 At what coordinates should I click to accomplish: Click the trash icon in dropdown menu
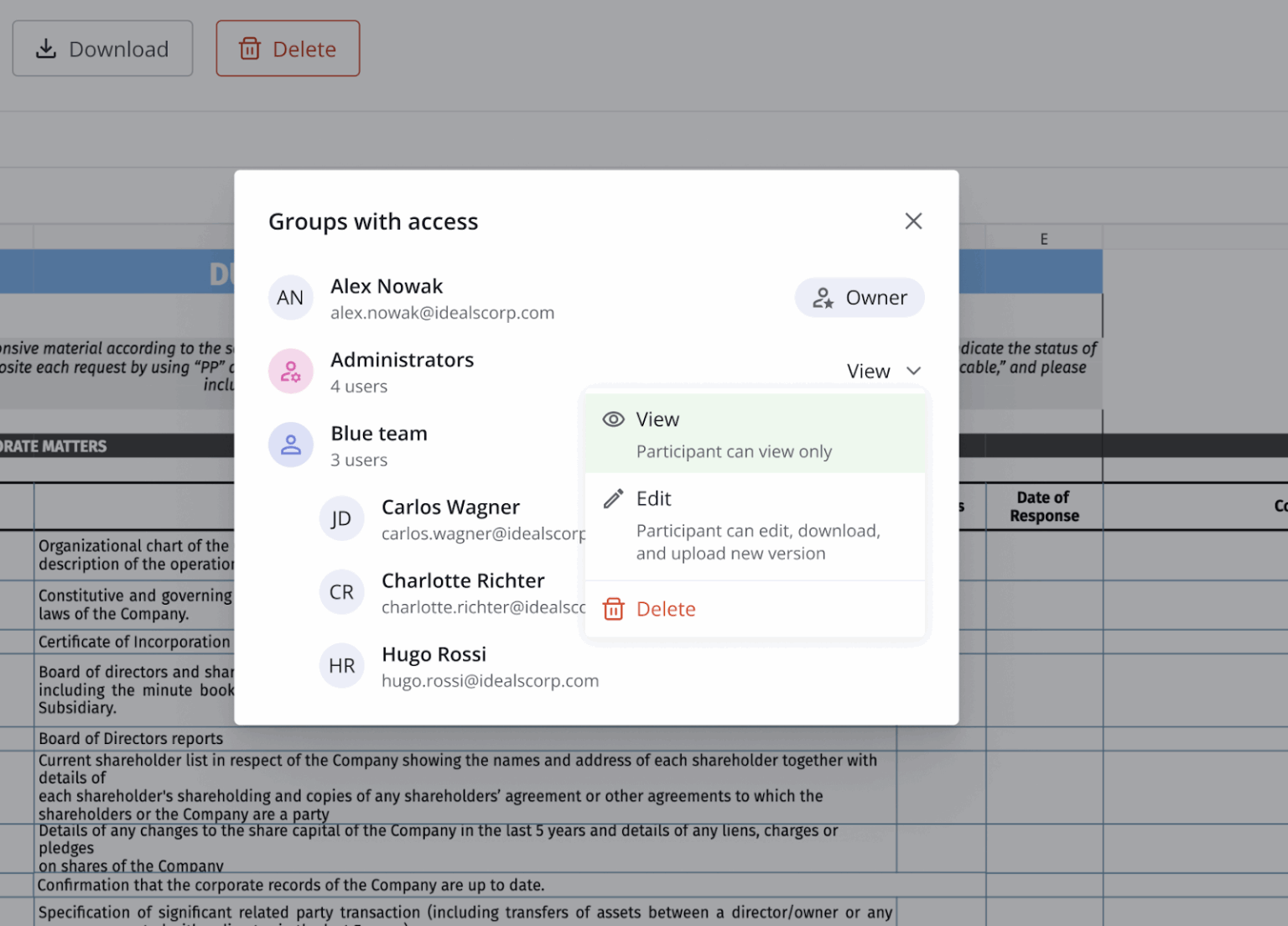(x=614, y=609)
